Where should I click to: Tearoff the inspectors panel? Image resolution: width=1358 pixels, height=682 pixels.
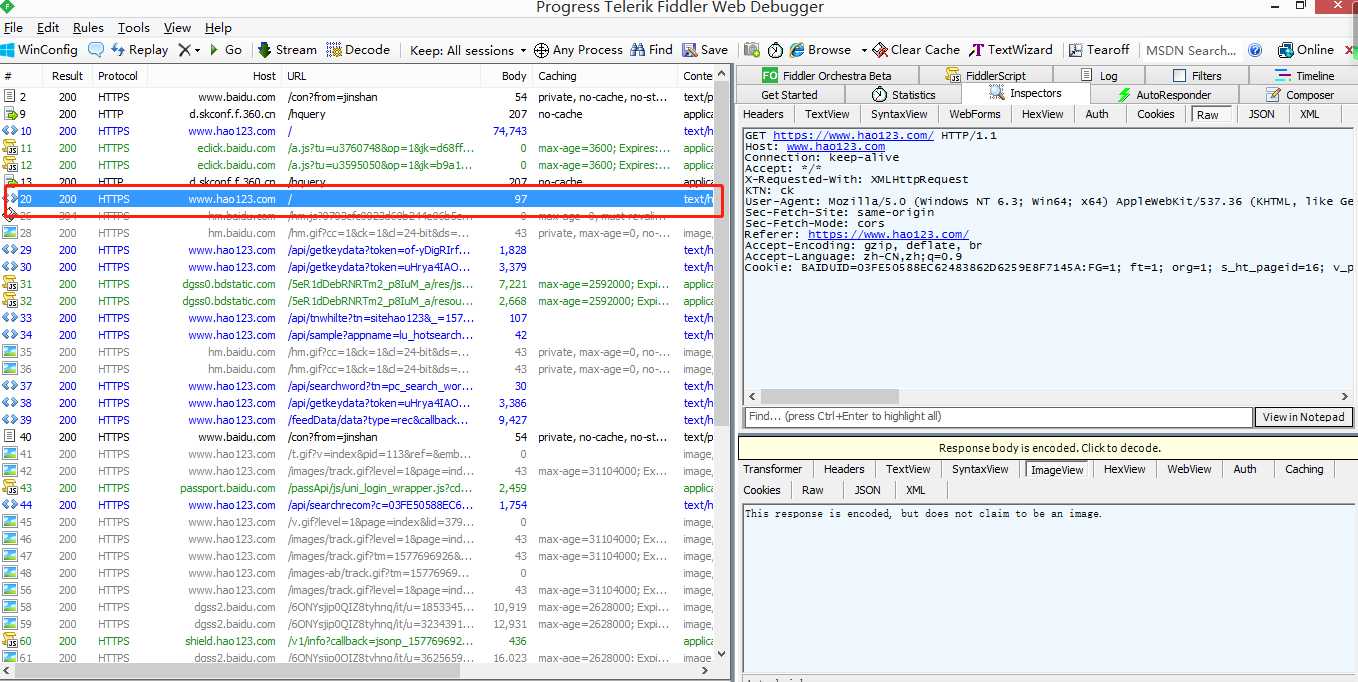[1098, 49]
